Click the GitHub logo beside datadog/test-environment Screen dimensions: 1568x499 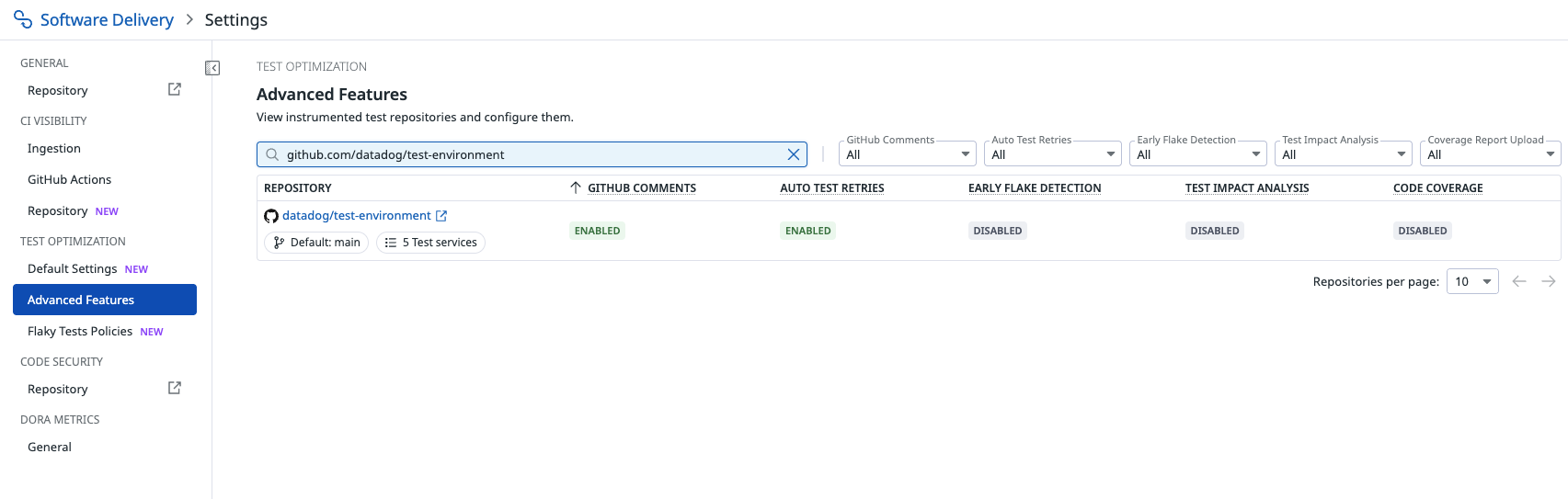[271, 216]
